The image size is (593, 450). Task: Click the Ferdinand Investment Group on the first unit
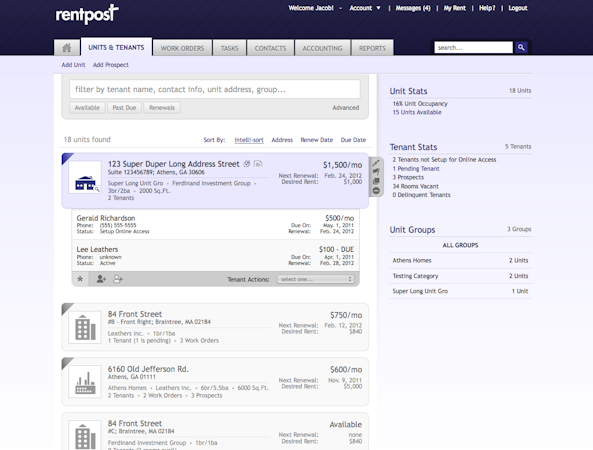tap(211, 183)
